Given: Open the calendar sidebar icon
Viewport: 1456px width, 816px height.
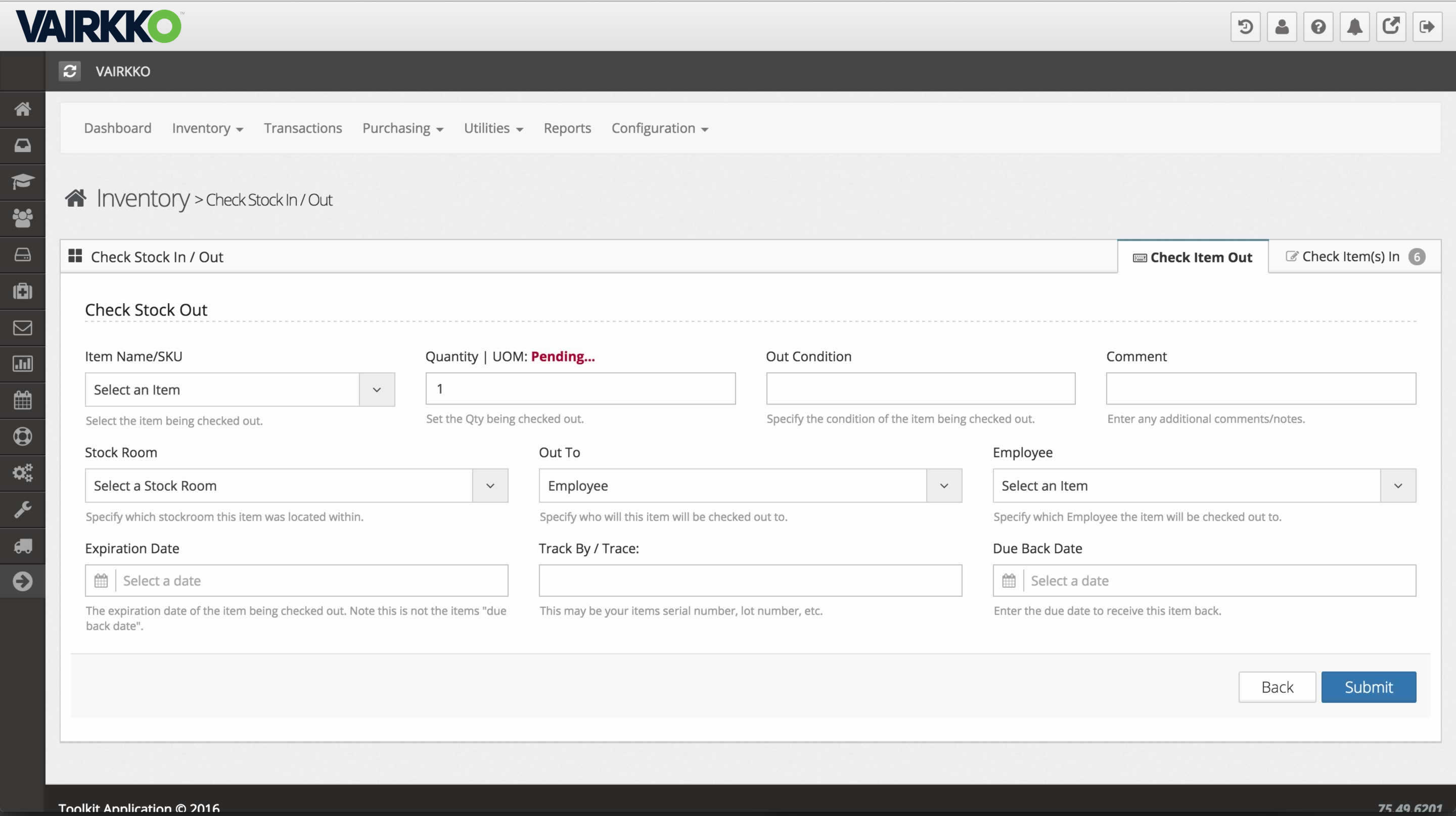Looking at the screenshot, I should pyautogui.click(x=23, y=400).
